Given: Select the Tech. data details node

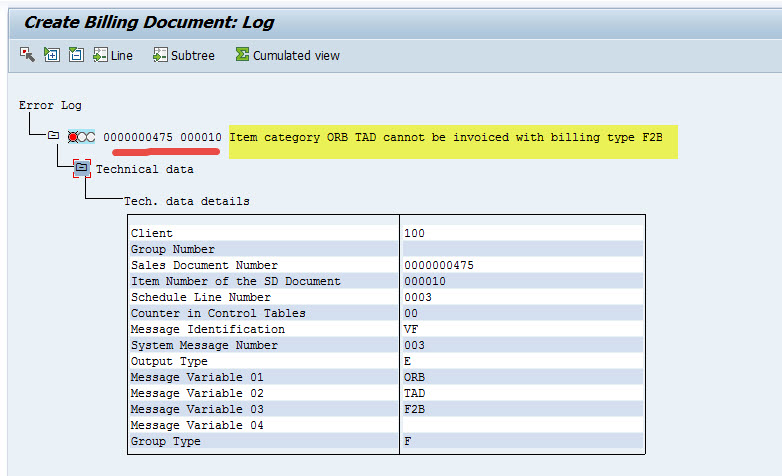Looking at the screenshot, I should [x=187, y=201].
